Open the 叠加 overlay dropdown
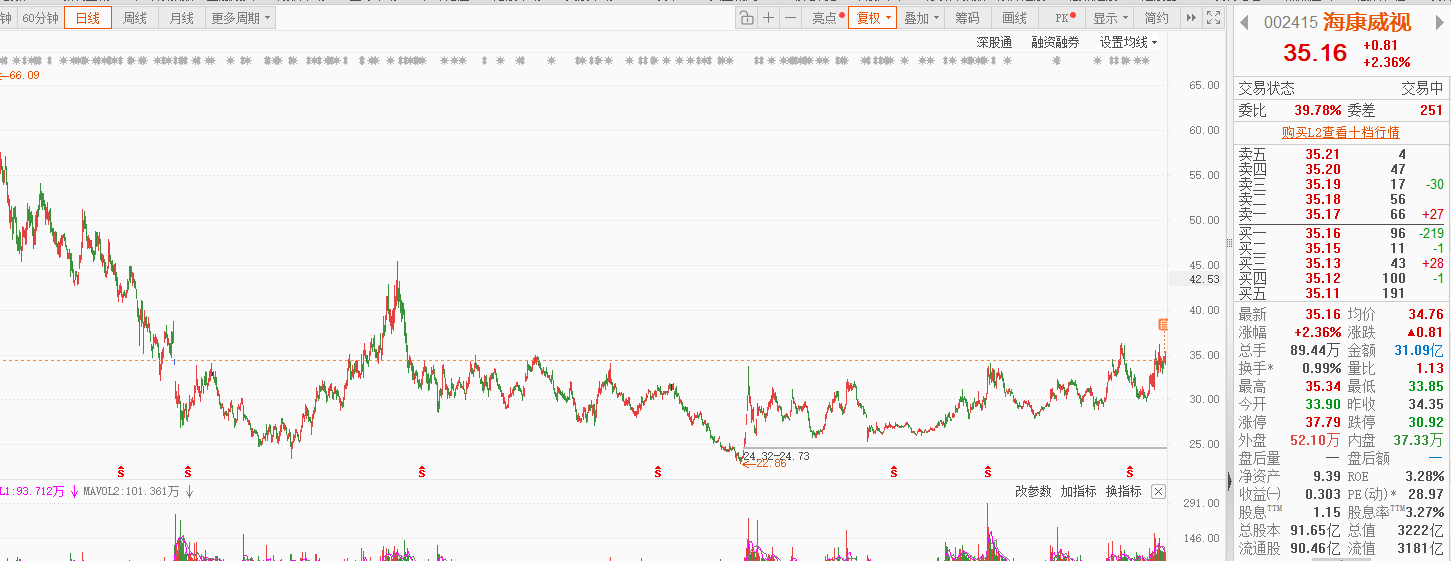The height and width of the screenshot is (561, 1451). pos(921,18)
